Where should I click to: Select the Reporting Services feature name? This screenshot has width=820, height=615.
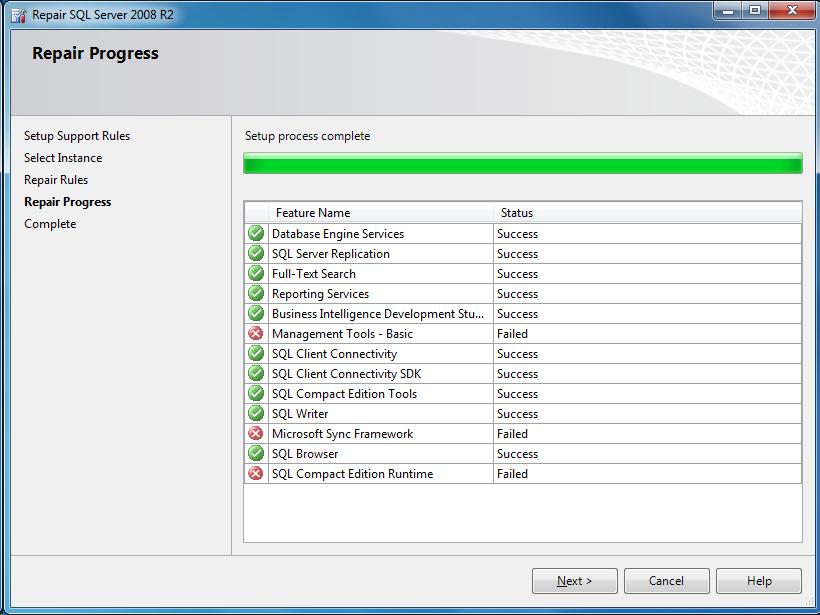click(x=320, y=294)
